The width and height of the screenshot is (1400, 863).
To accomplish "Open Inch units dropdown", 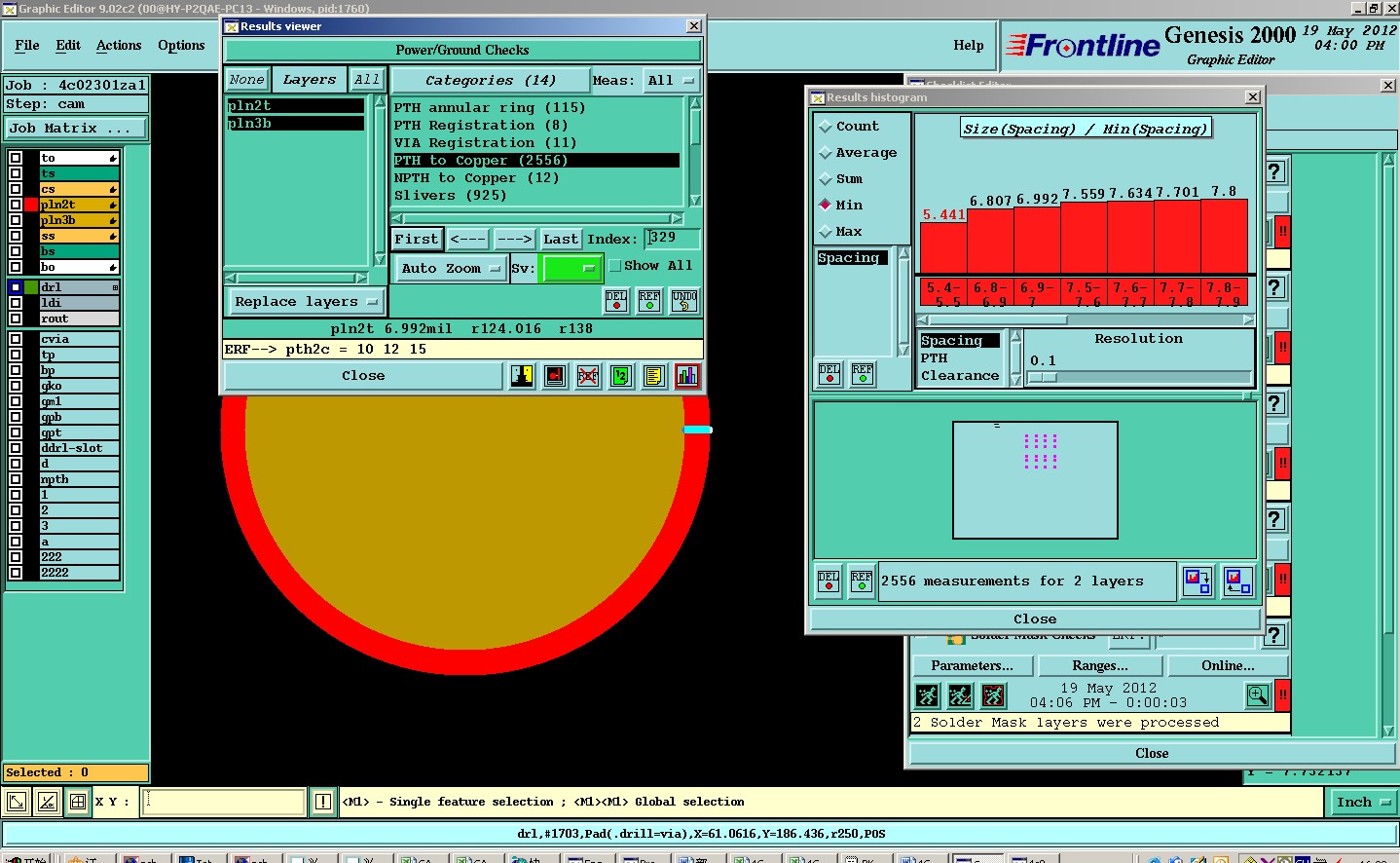I will tap(1362, 802).
